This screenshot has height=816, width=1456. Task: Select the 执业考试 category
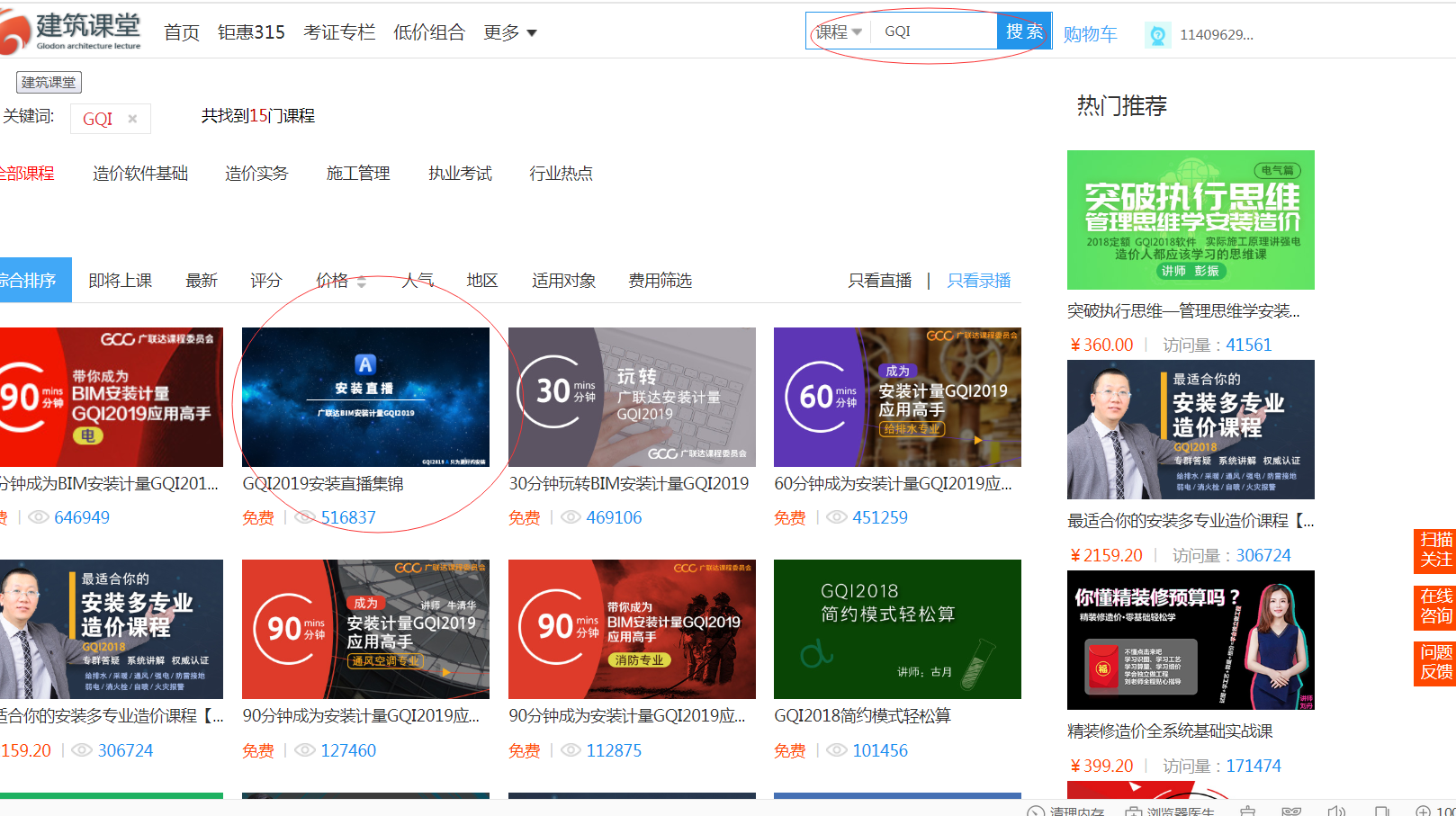click(x=460, y=174)
